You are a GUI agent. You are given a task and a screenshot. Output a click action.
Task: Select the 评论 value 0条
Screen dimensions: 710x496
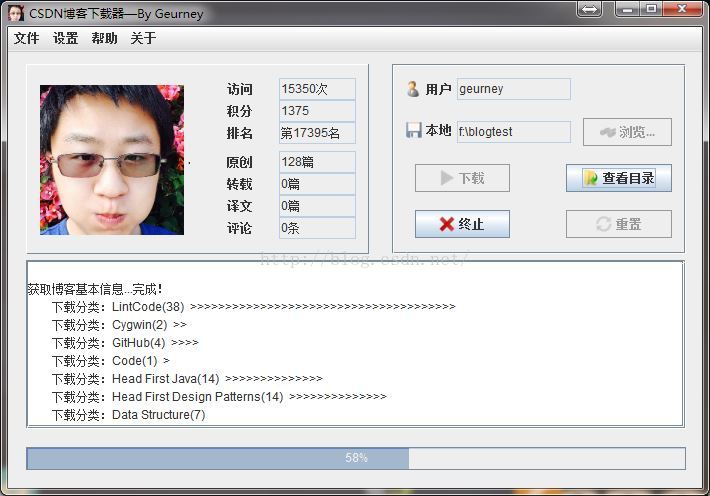[317, 228]
